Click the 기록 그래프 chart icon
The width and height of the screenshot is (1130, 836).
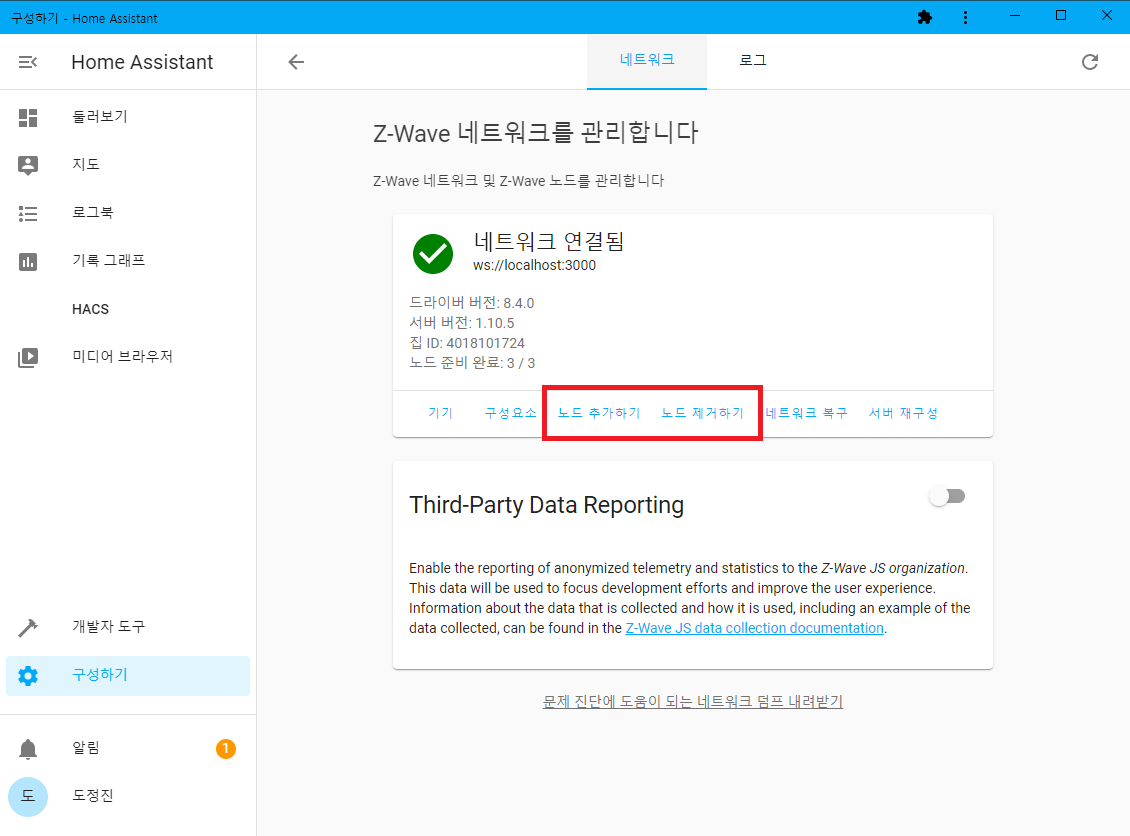tap(27, 262)
